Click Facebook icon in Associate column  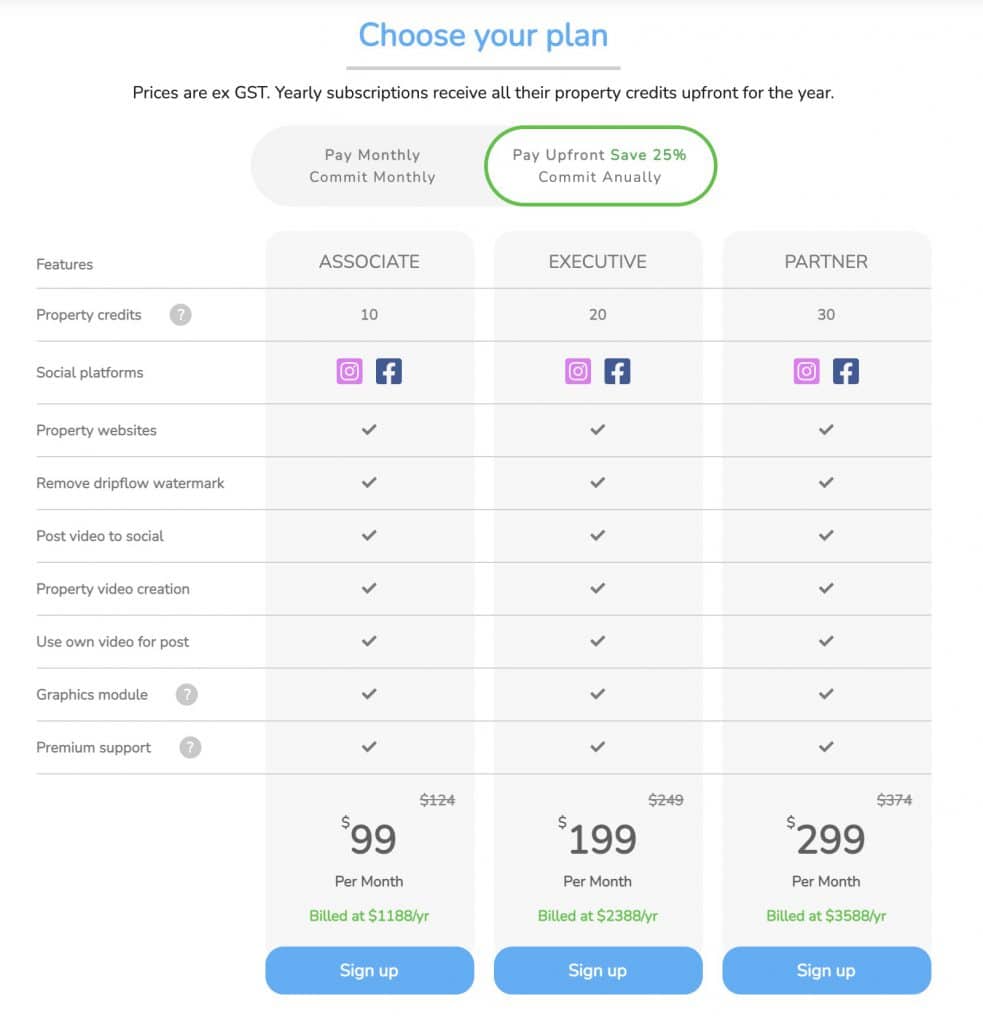389,372
